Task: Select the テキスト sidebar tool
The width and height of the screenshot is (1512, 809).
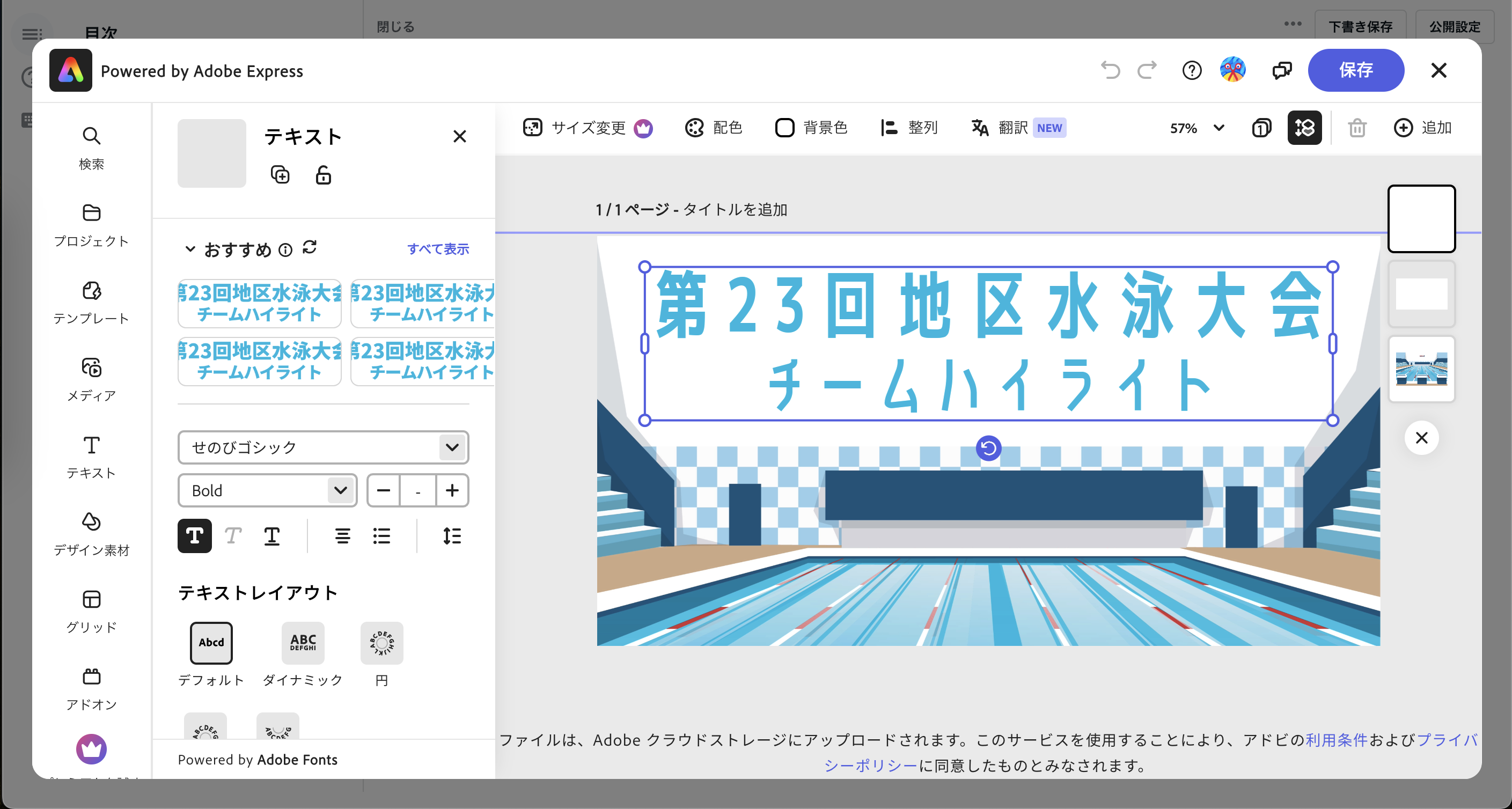Action: click(91, 458)
